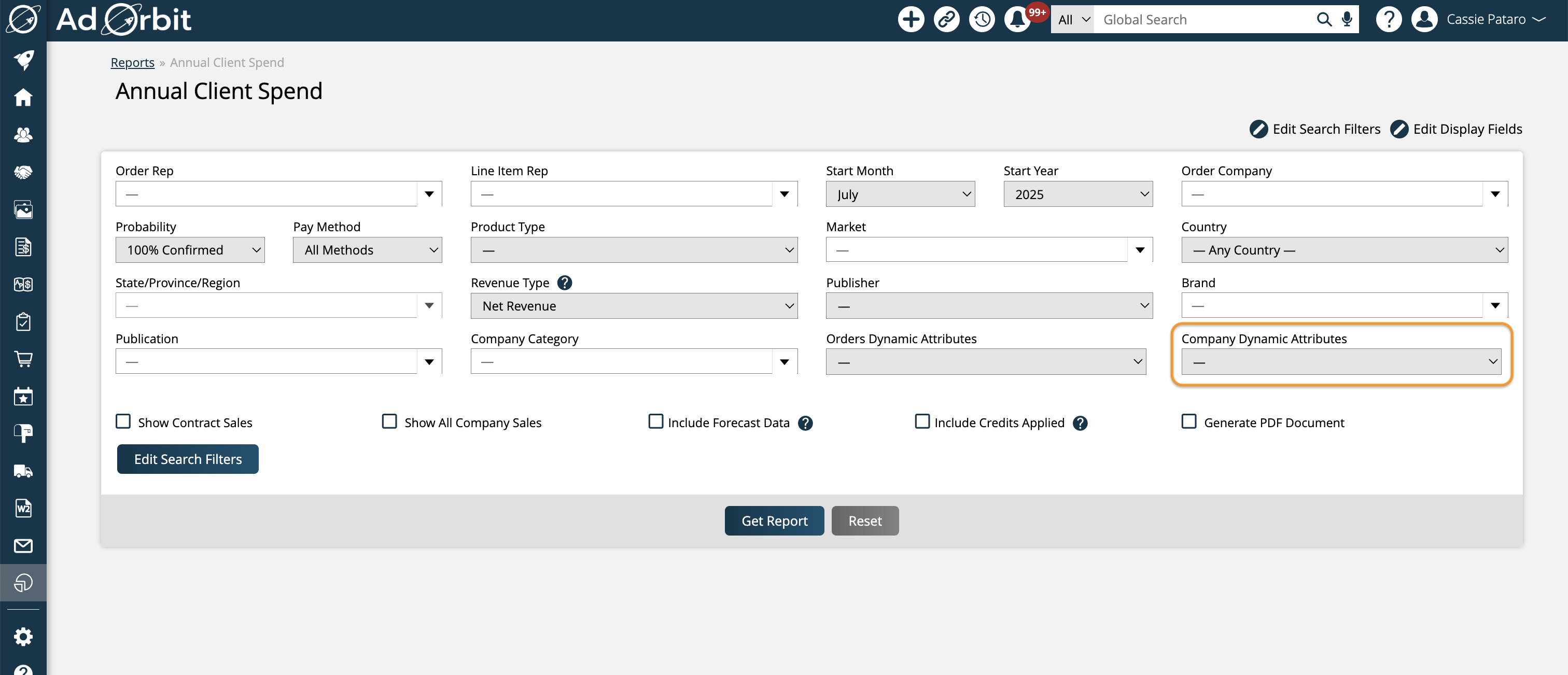
Task: Open the Revenue Type Net Revenue dropdown
Action: pos(634,306)
